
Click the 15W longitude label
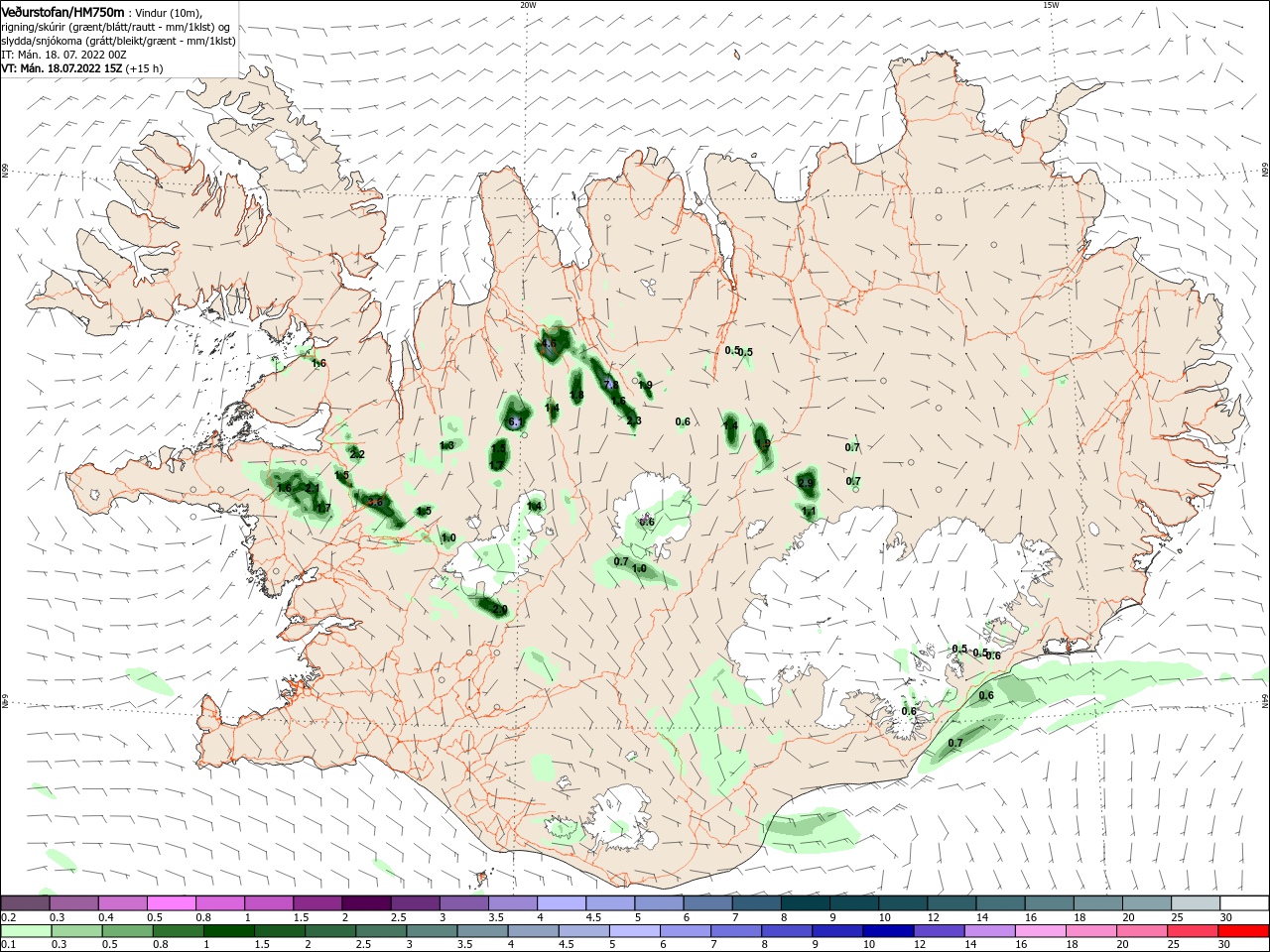click(1051, 5)
